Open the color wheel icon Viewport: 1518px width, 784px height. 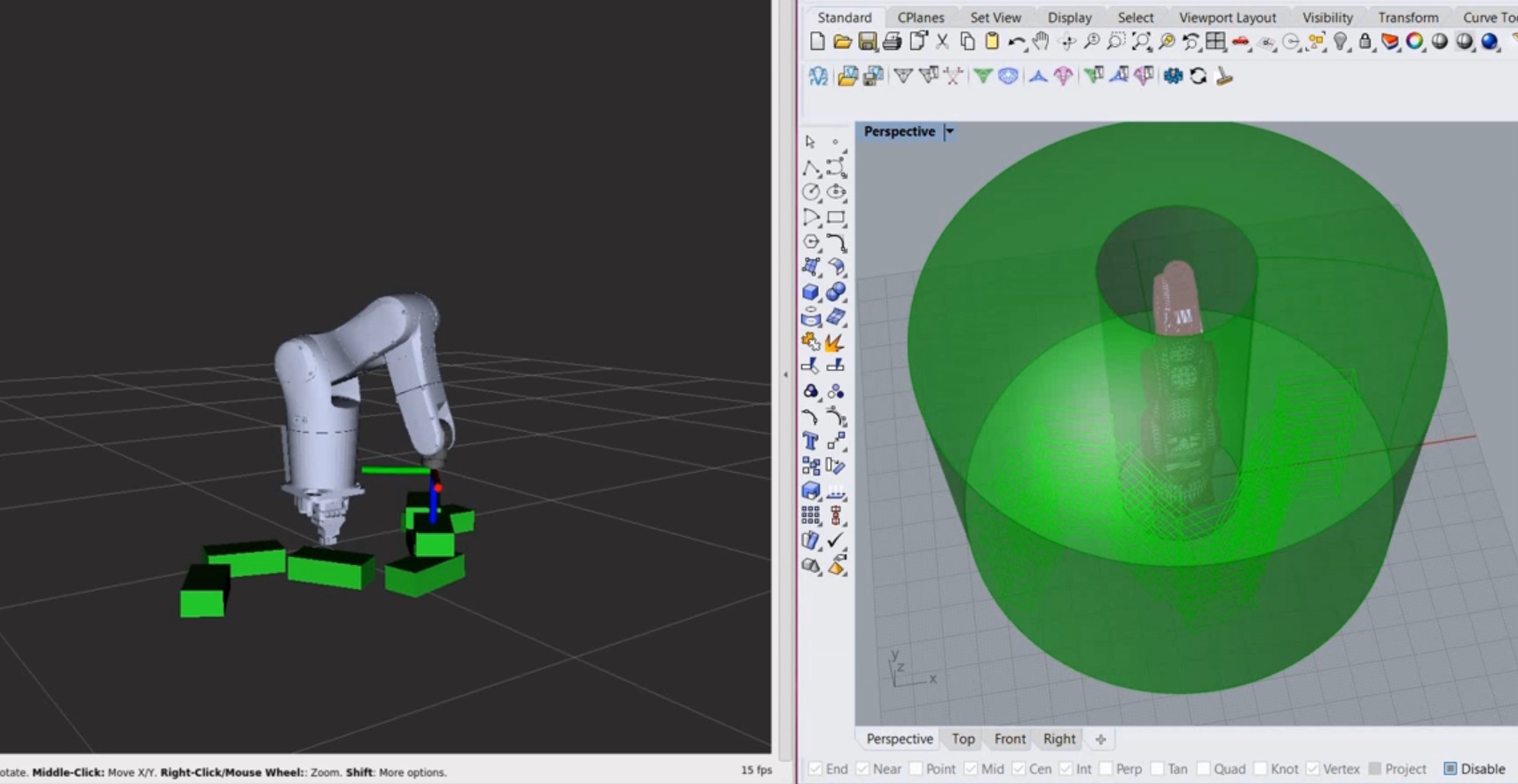click(1415, 41)
